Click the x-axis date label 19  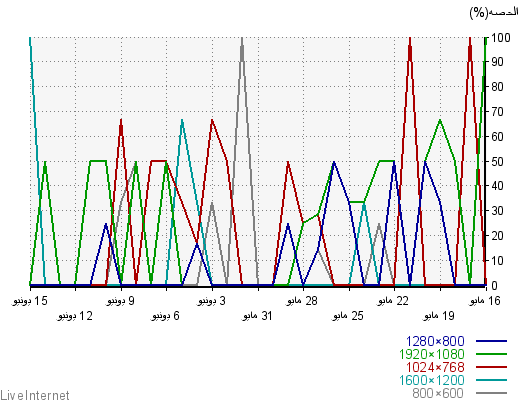pos(439,316)
